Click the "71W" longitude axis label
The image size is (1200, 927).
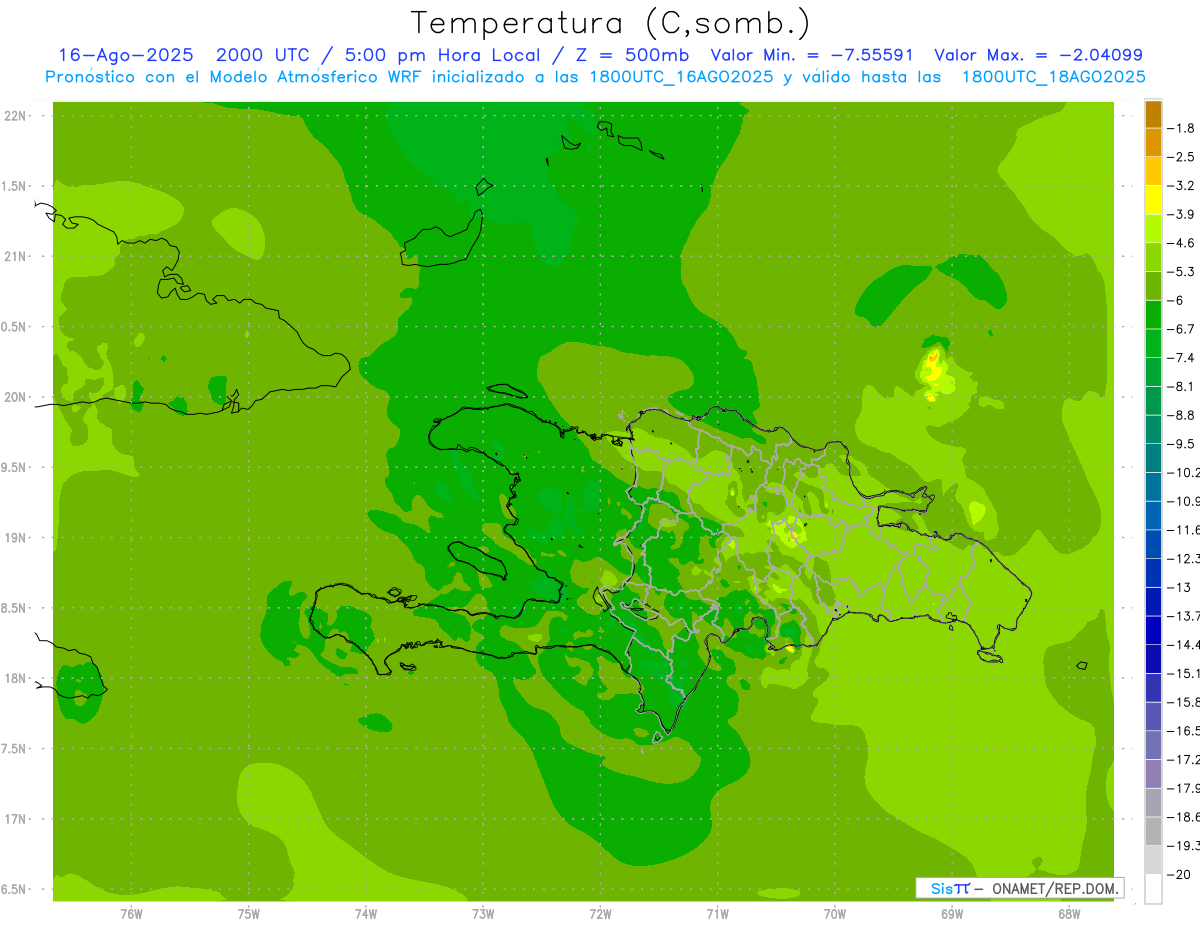(x=717, y=914)
